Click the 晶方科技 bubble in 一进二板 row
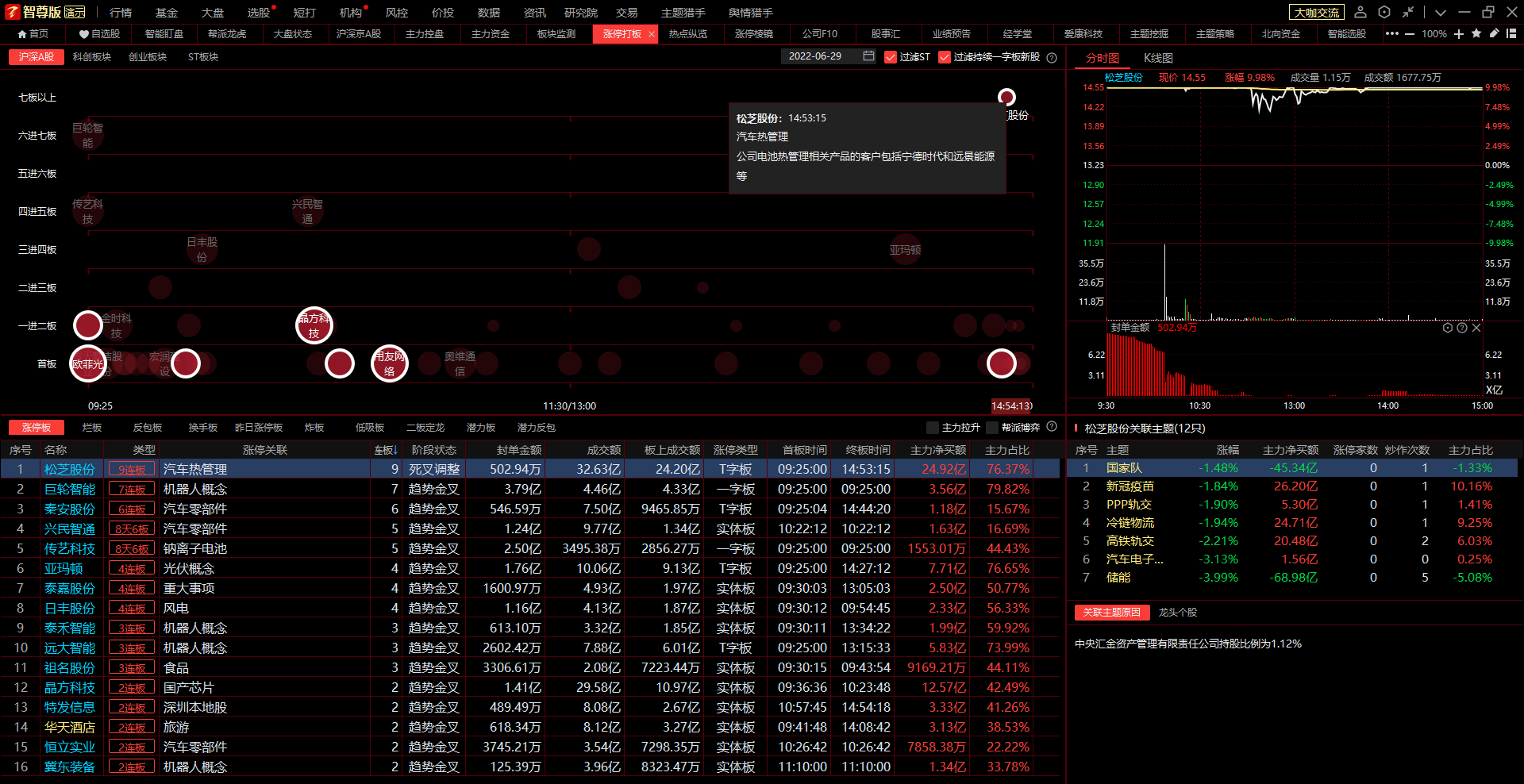 click(314, 325)
